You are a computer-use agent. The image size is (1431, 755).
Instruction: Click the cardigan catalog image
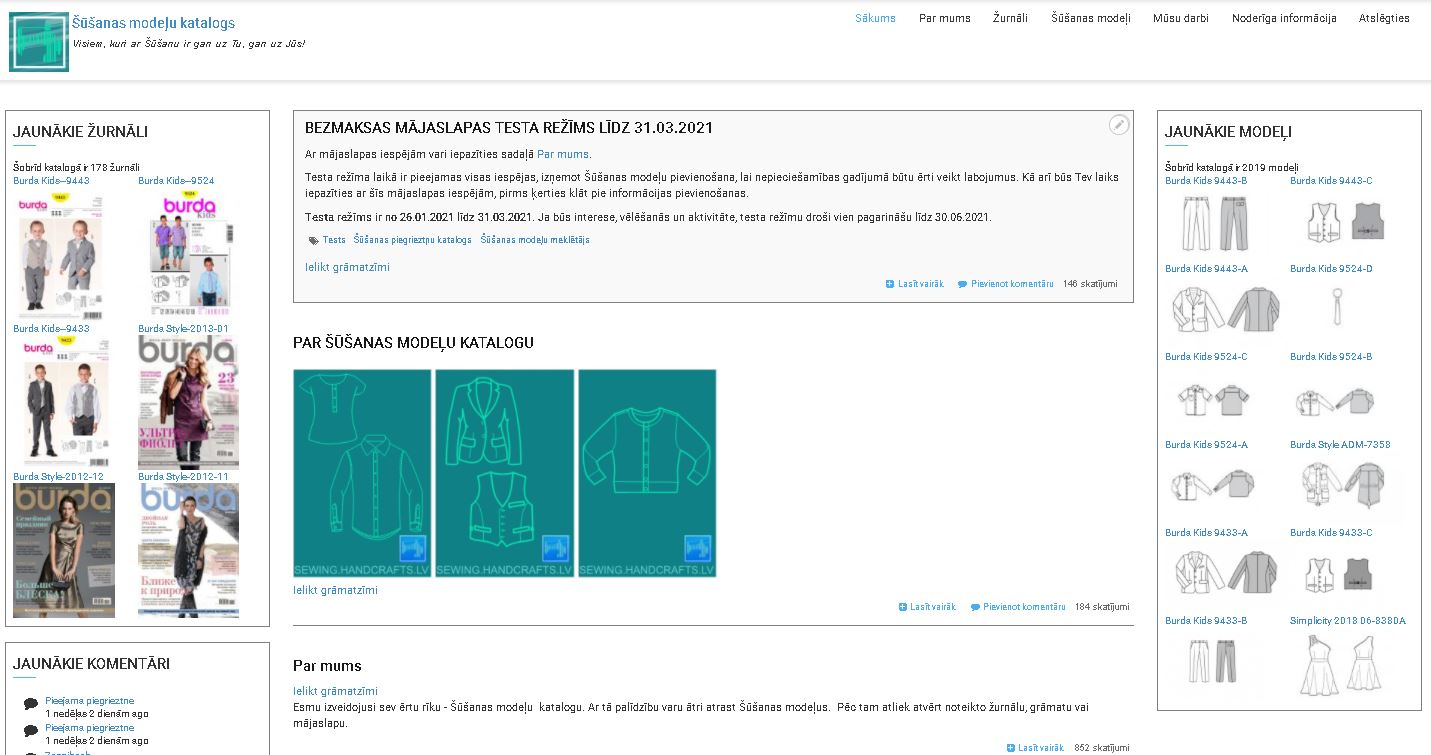point(647,473)
